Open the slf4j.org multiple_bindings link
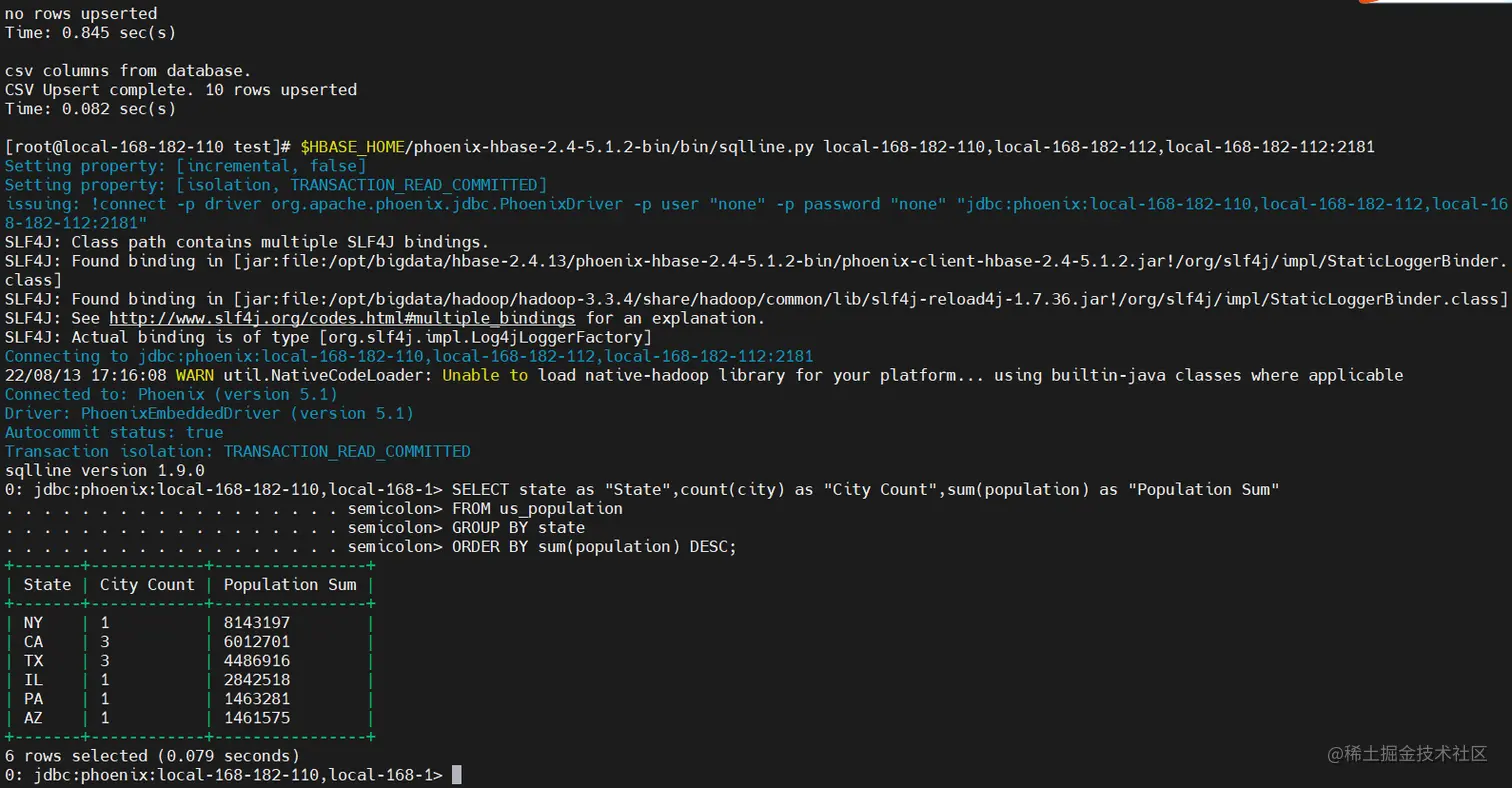This screenshot has height=788, width=1512. tap(342, 318)
